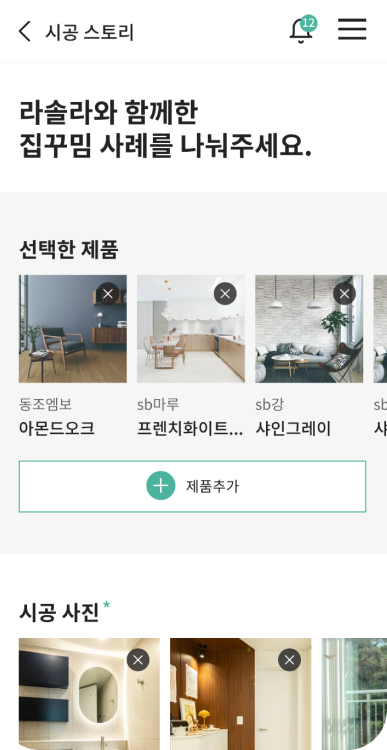View the balcony window construction photo
Screen dimensions: 387x750
(354, 694)
